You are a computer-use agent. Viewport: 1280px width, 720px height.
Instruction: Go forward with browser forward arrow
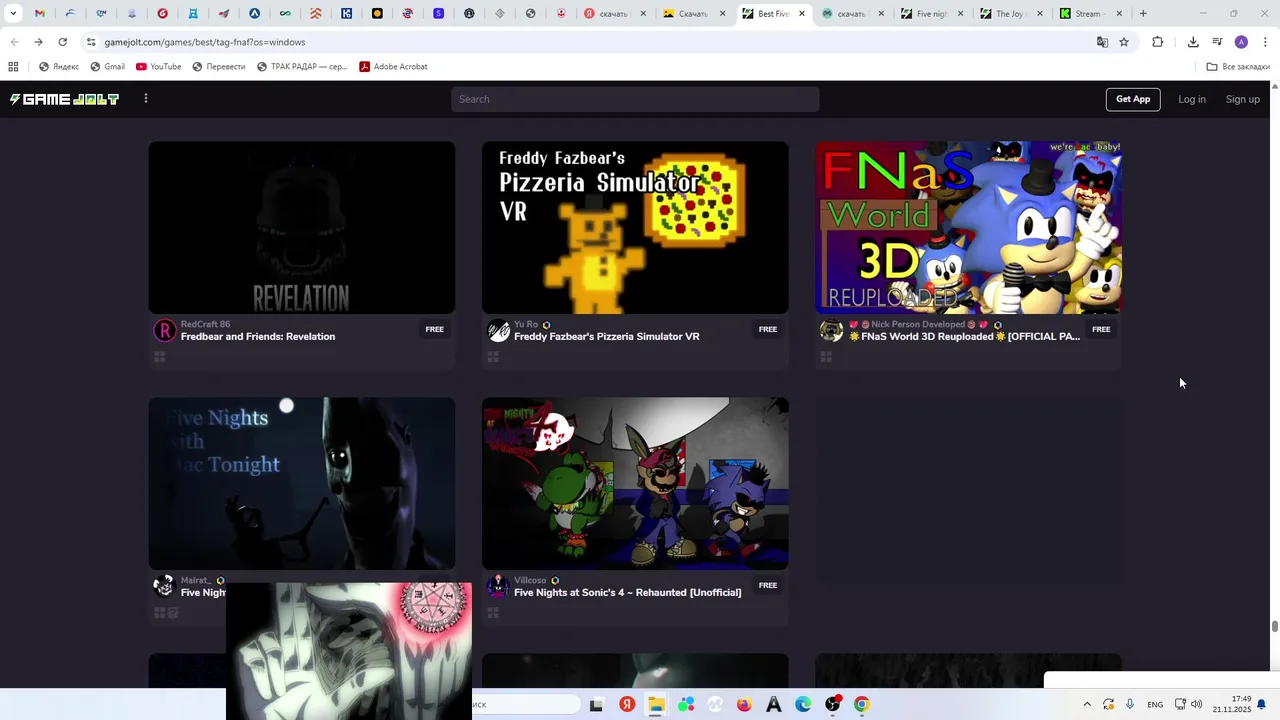(38, 42)
